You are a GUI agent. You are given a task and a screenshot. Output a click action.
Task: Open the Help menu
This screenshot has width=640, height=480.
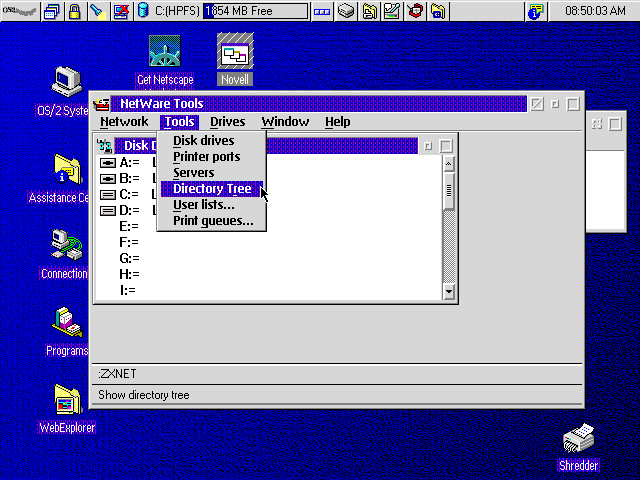pyautogui.click(x=338, y=122)
